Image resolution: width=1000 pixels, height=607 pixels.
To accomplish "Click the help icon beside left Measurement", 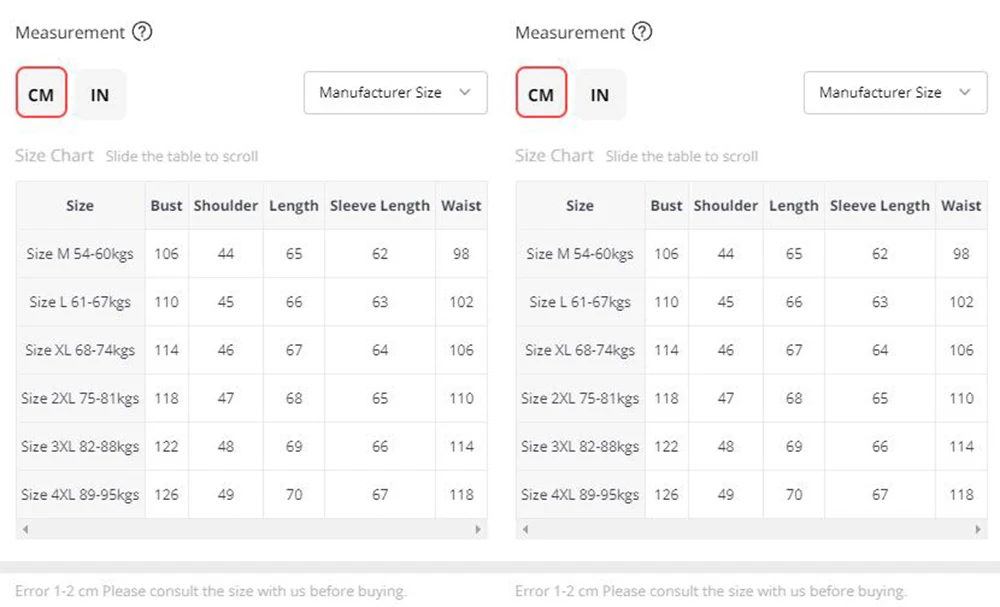I will 143,32.
